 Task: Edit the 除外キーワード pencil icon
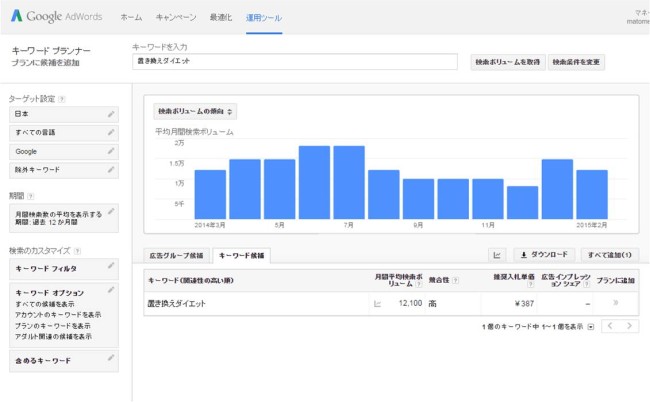(111, 170)
